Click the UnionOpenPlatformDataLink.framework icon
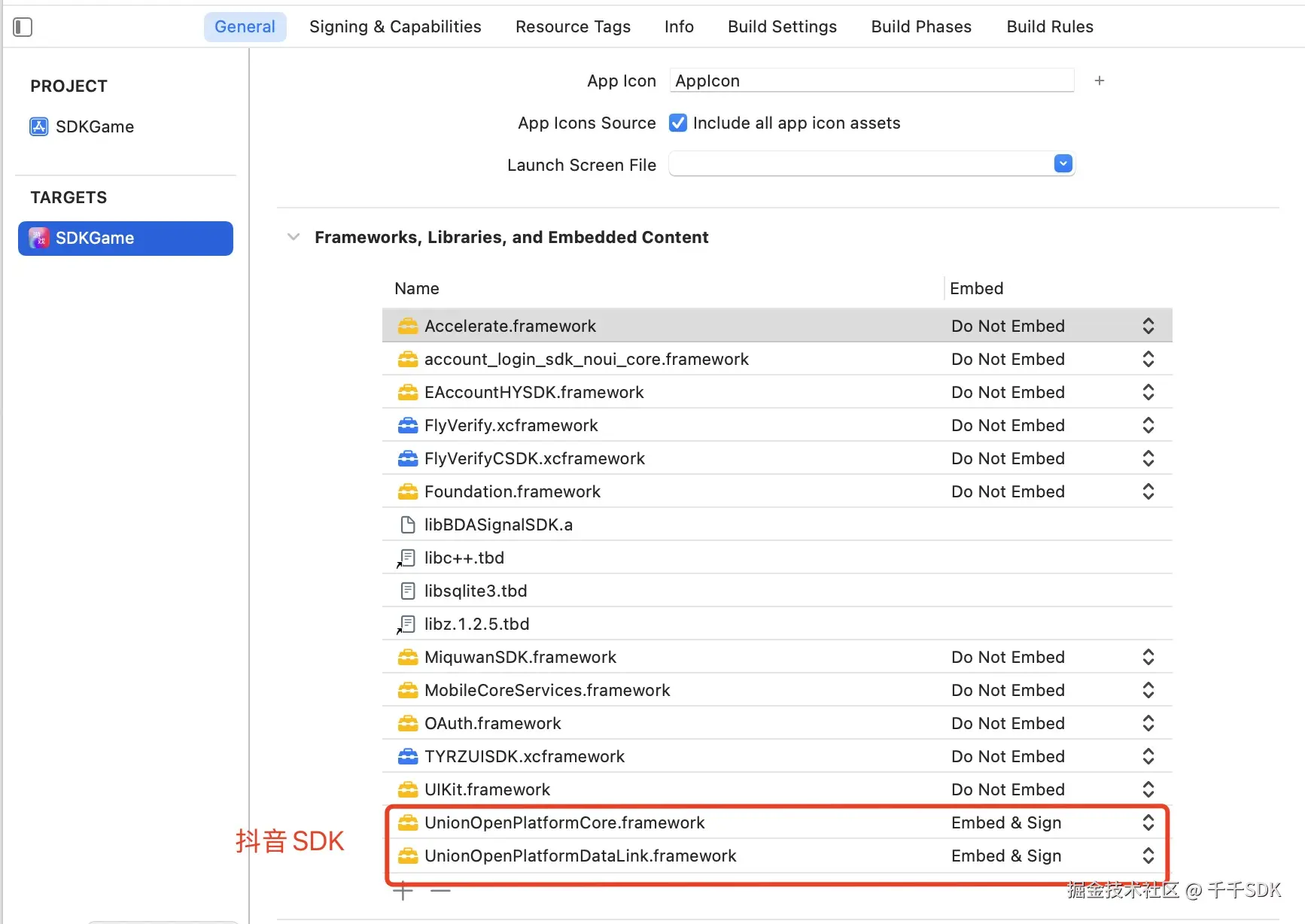The height and width of the screenshot is (924, 1305). point(408,856)
